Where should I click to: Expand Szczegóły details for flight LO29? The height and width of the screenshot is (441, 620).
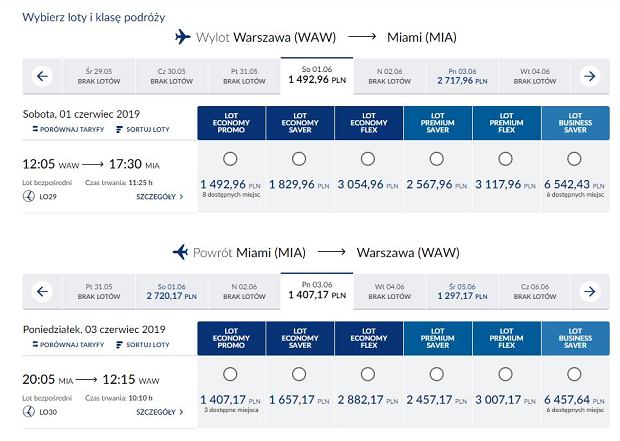click(x=160, y=197)
